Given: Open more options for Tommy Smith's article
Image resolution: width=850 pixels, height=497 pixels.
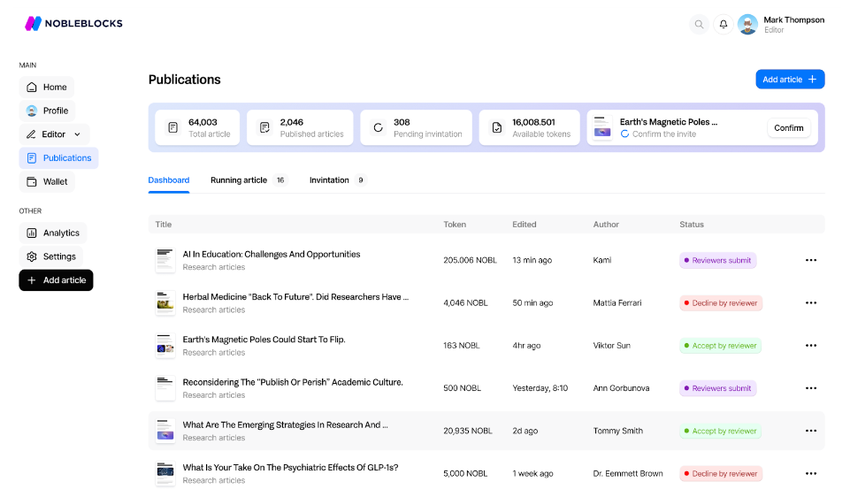Looking at the screenshot, I should (811, 431).
